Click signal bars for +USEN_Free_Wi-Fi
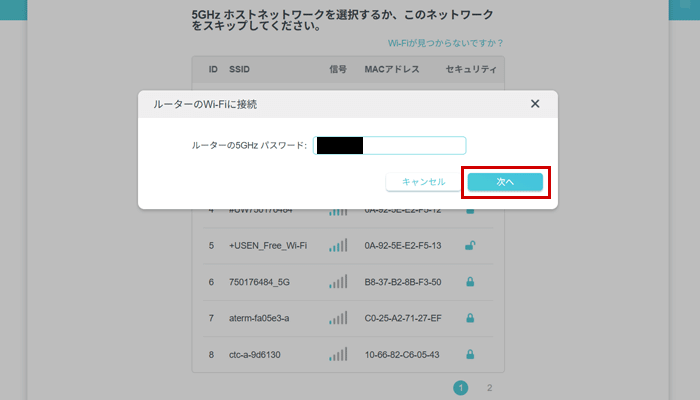 (x=338, y=245)
